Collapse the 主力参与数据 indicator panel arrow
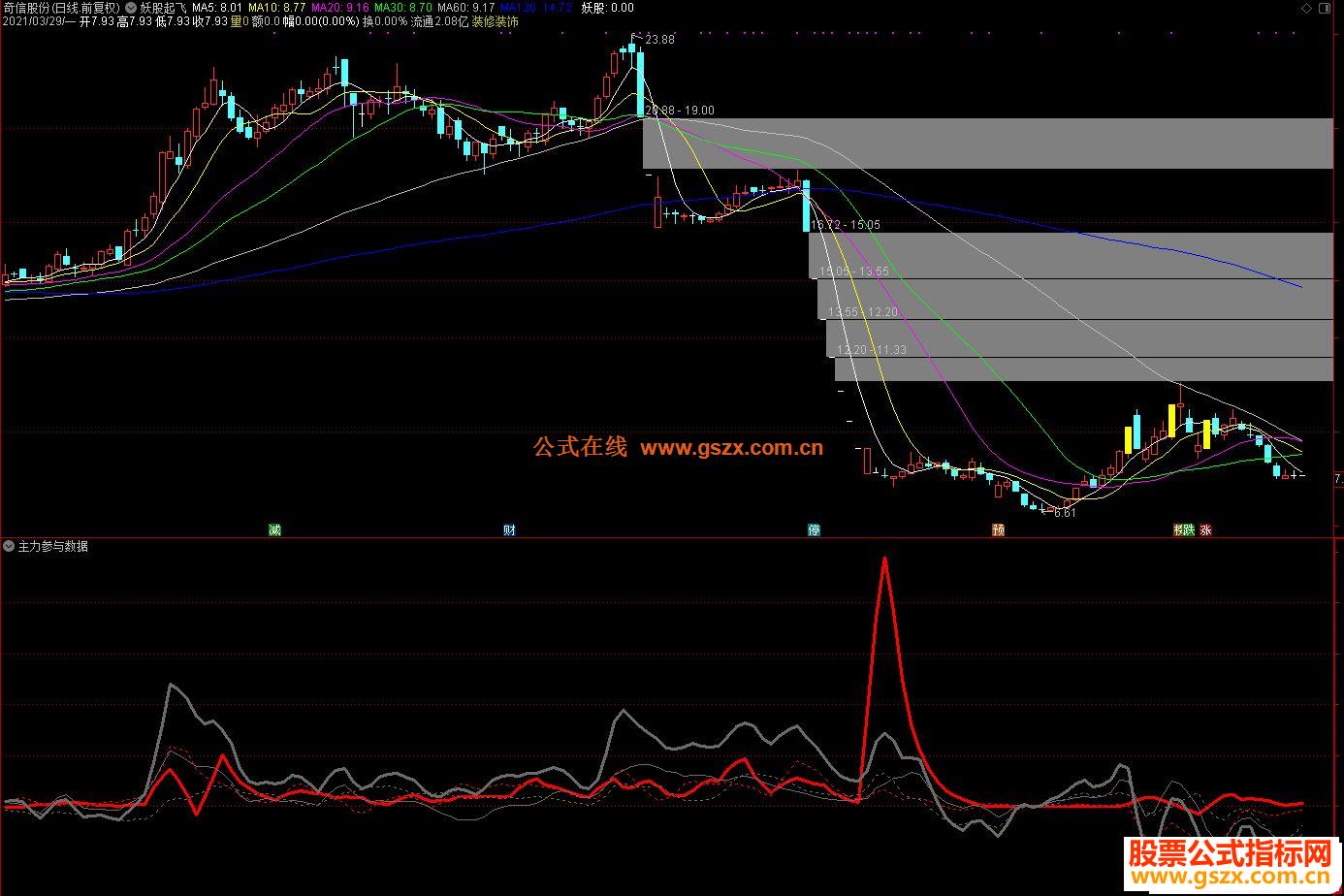This screenshot has height=896, width=1344. click(9, 547)
